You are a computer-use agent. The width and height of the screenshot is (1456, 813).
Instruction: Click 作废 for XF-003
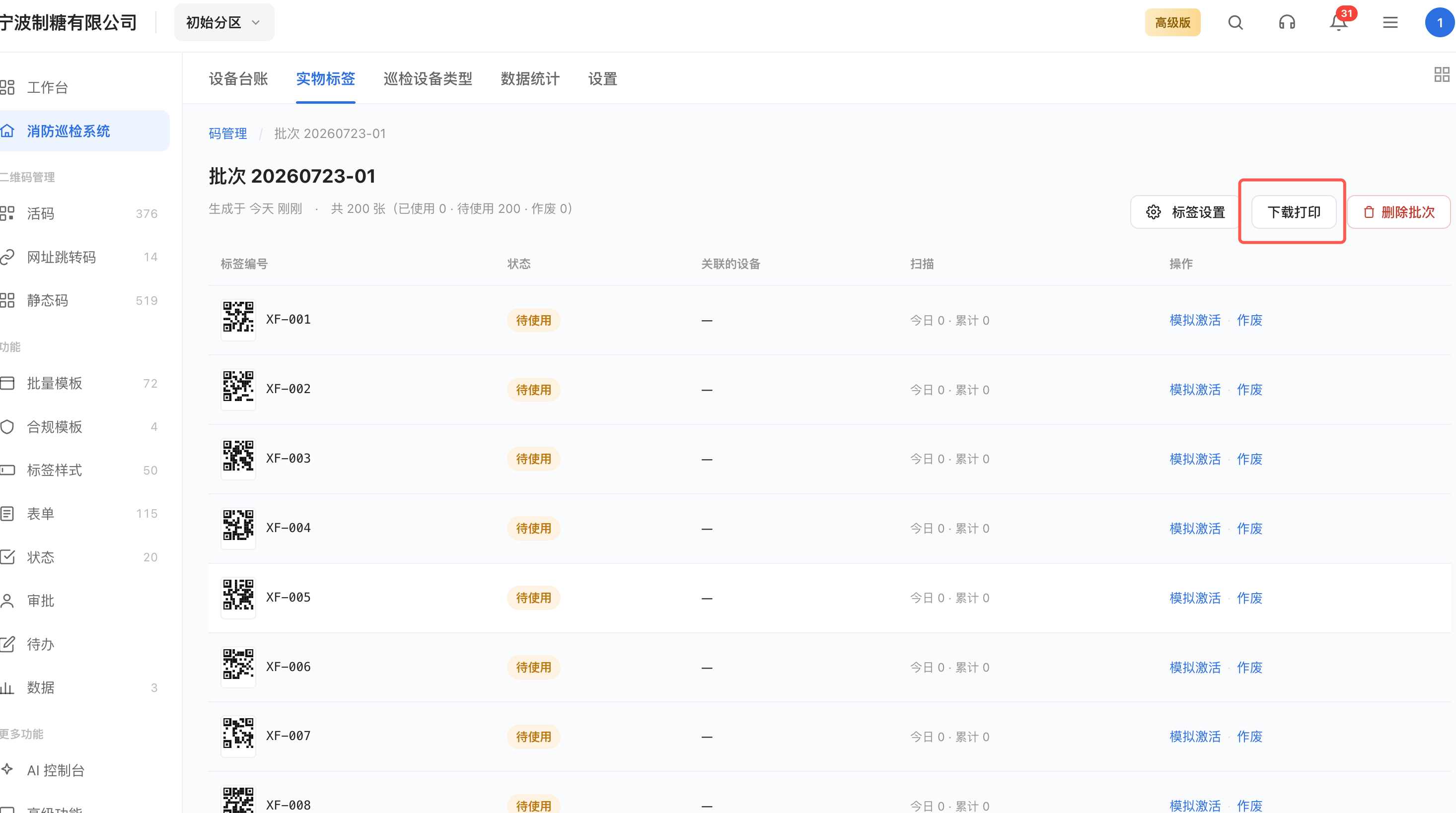1250,459
